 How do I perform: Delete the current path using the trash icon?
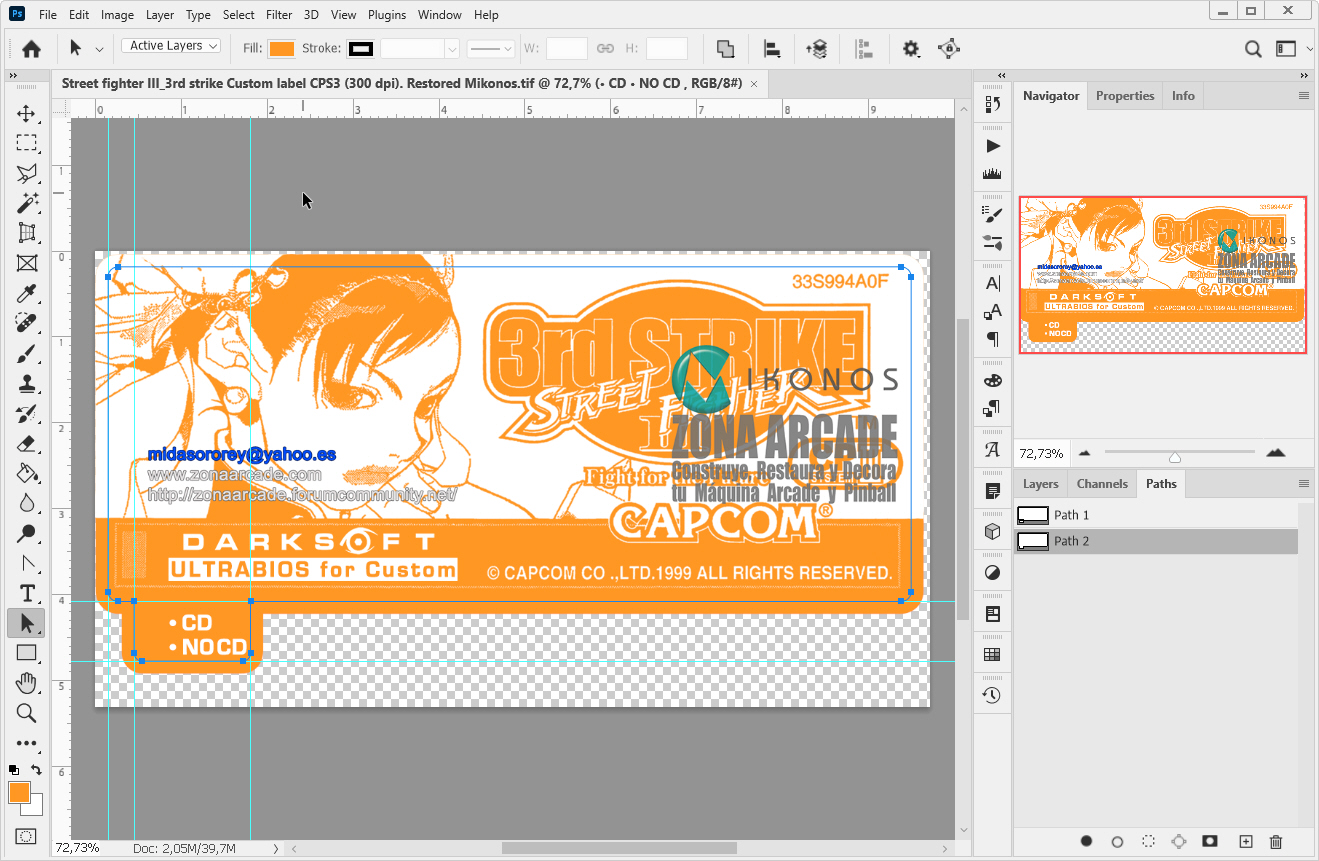(x=1276, y=842)
